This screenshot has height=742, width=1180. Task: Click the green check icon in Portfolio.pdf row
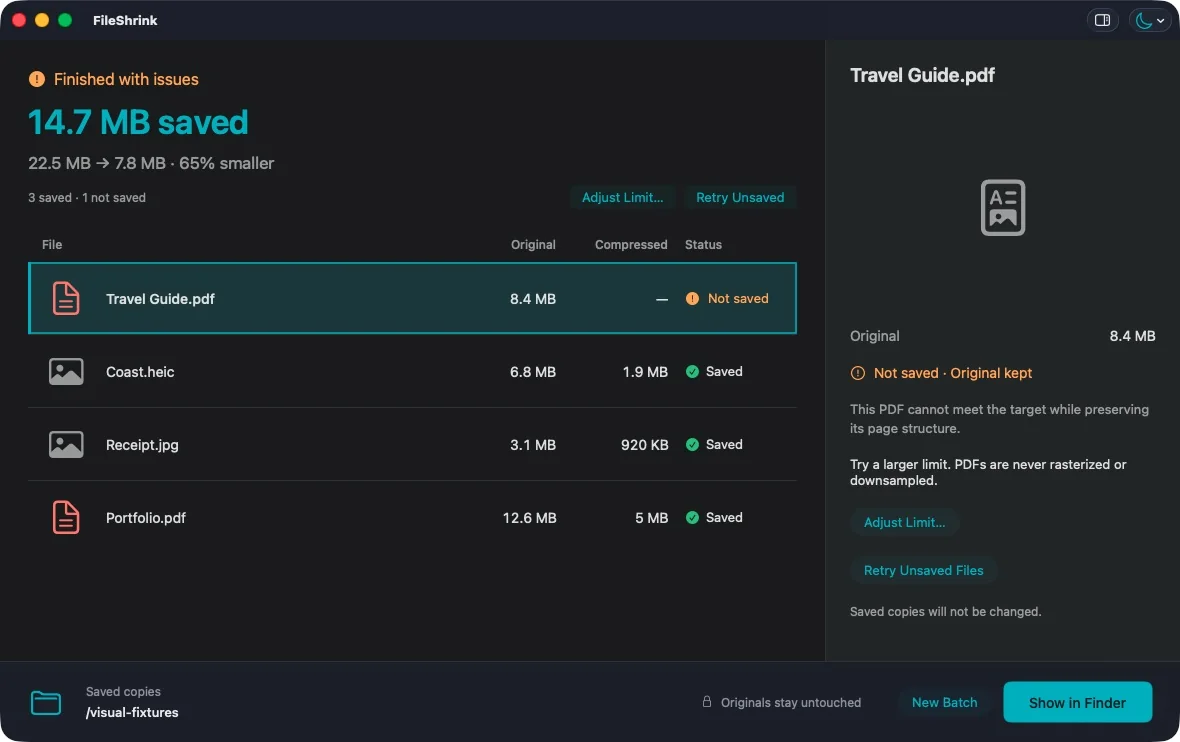pyautogui.click(x=692, y=518)
